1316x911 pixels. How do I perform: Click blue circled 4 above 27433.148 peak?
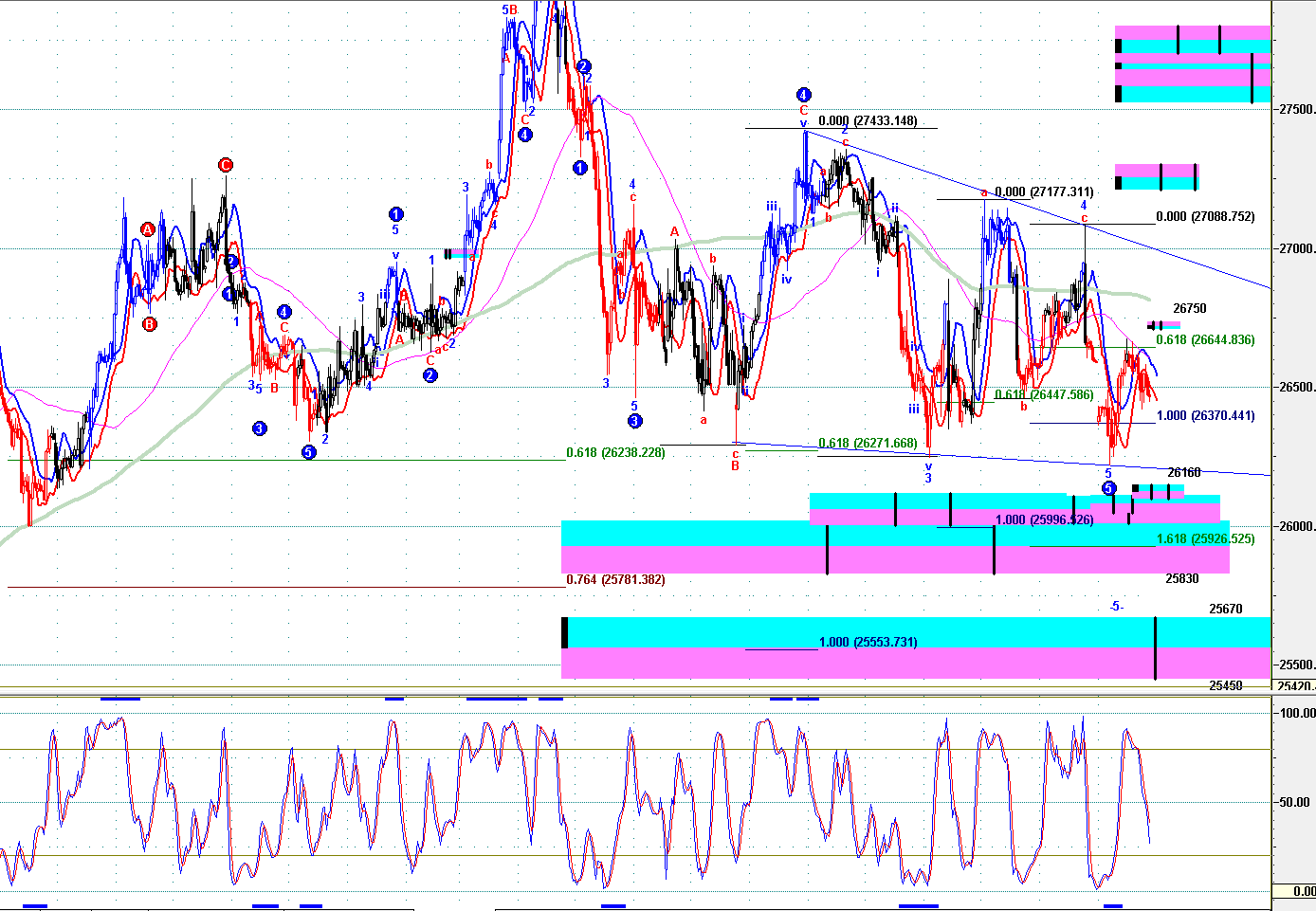pos(803,95)
